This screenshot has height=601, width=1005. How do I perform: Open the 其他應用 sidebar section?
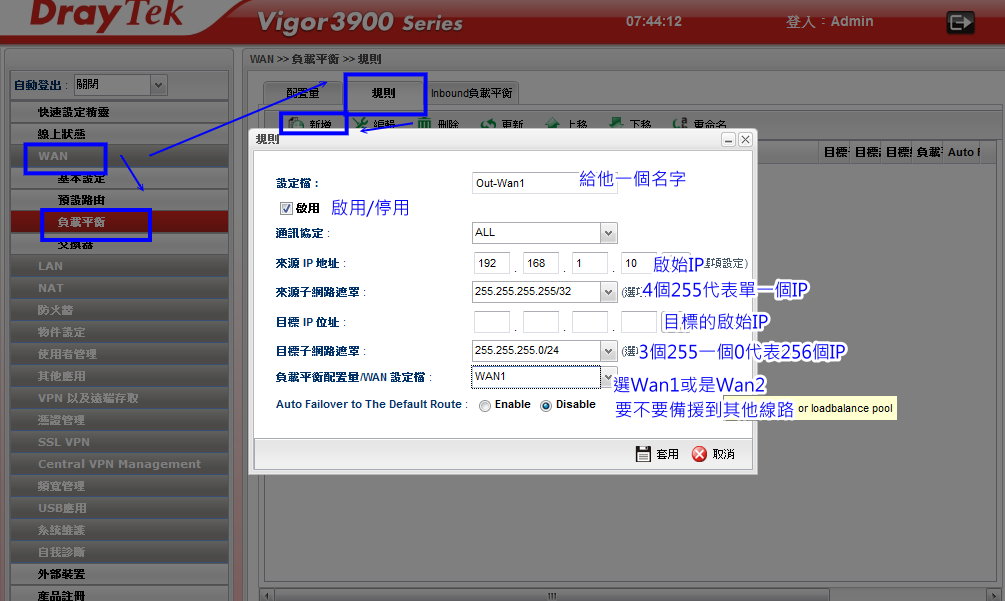coord(119,376)
